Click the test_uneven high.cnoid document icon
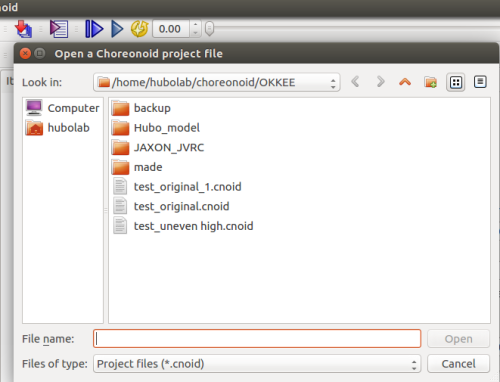This screenshot has height=382, width=500. coord(120,225)
